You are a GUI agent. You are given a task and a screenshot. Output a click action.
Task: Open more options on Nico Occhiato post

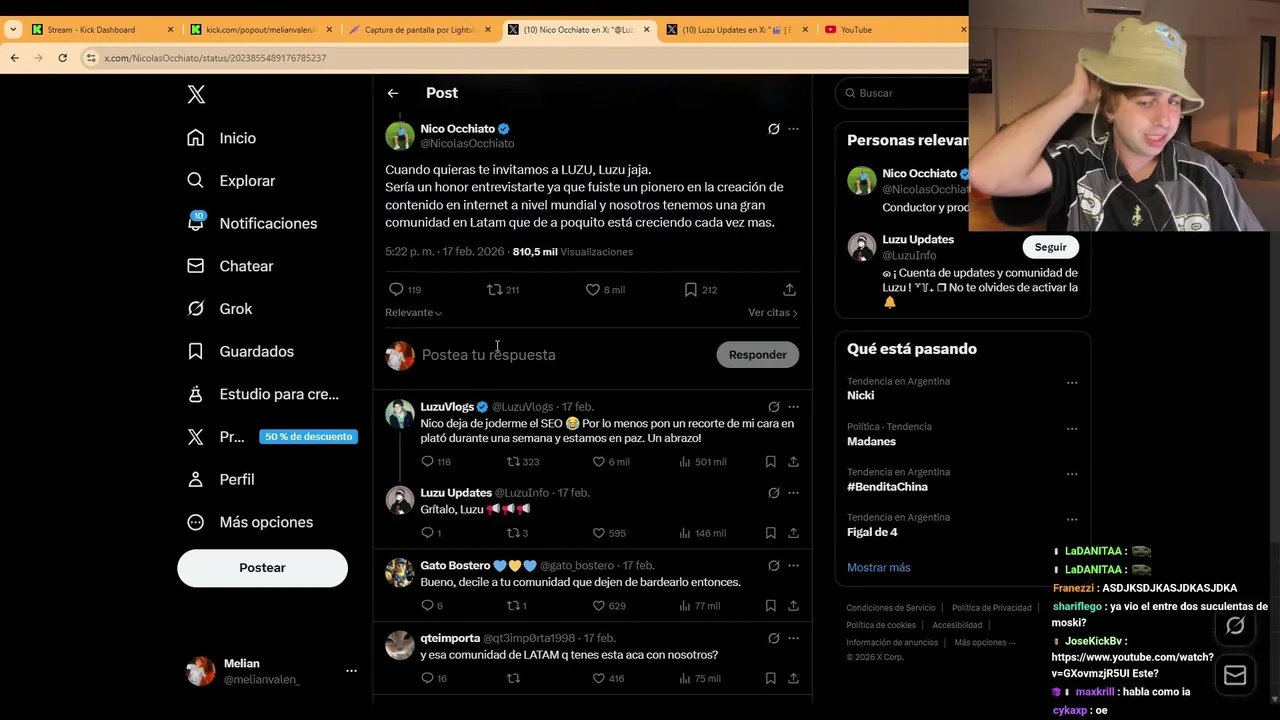pyautogui.click(x=793, y=129)
